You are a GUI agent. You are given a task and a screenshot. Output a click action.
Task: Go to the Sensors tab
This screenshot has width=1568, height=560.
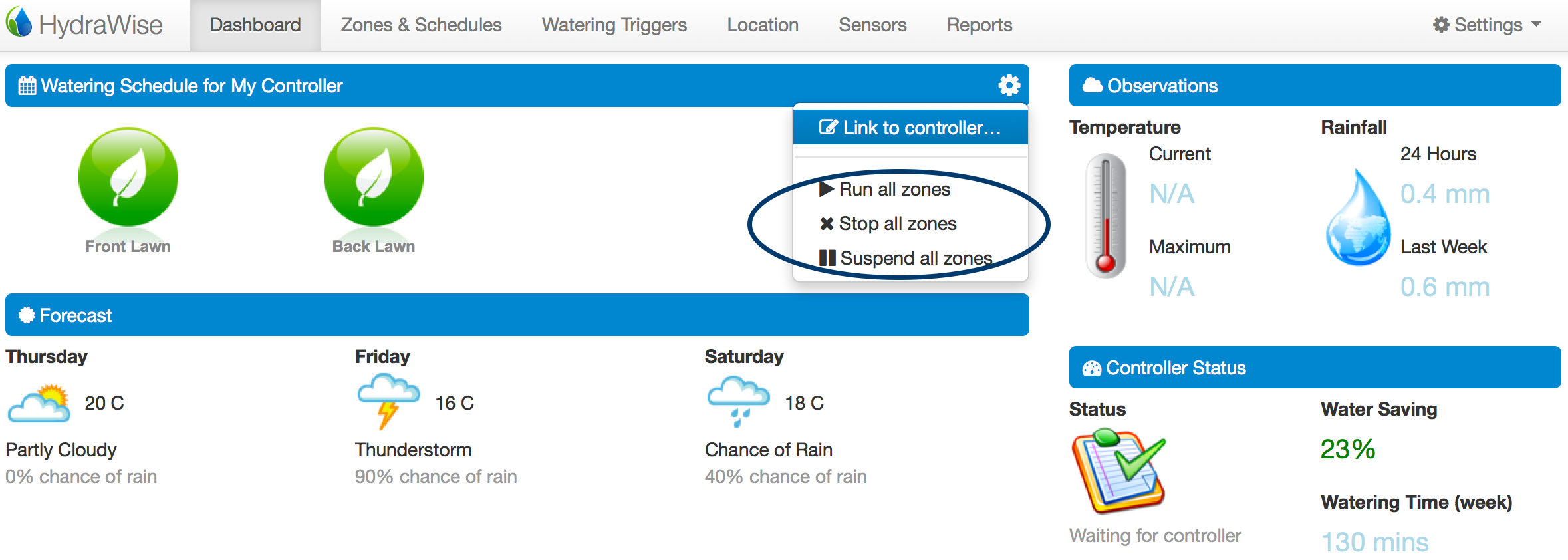pos(872,25)
